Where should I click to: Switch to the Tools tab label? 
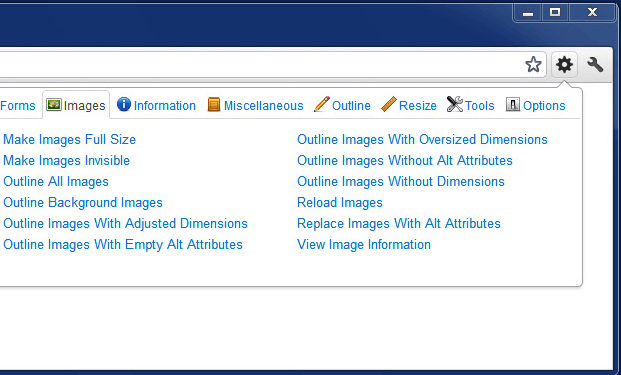[480, 106]
